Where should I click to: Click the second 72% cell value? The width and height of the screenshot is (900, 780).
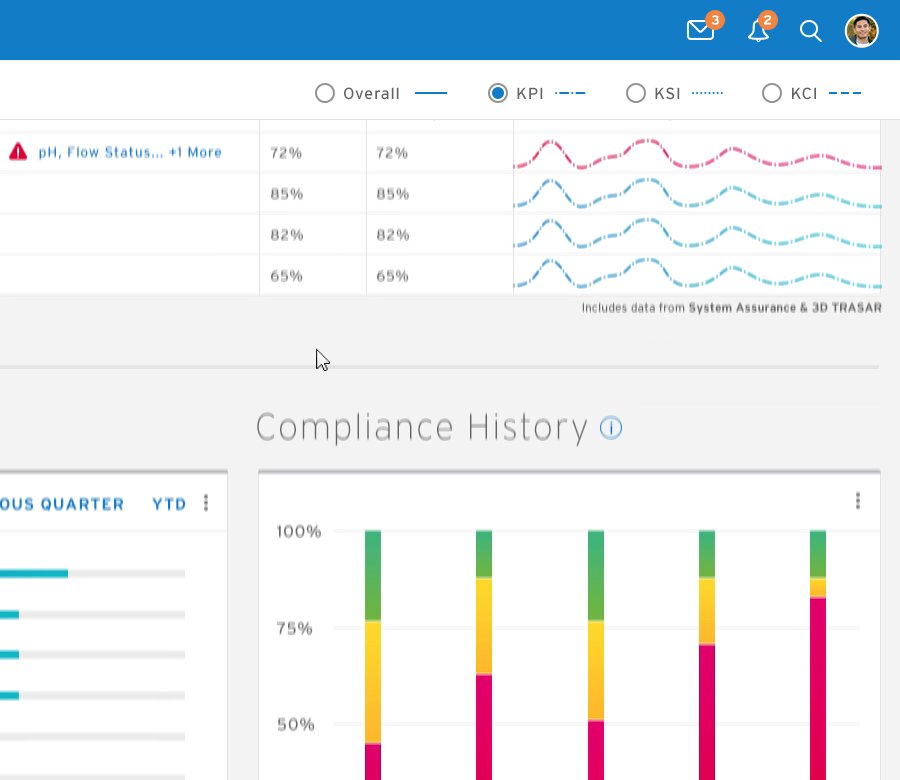[392, 153]
